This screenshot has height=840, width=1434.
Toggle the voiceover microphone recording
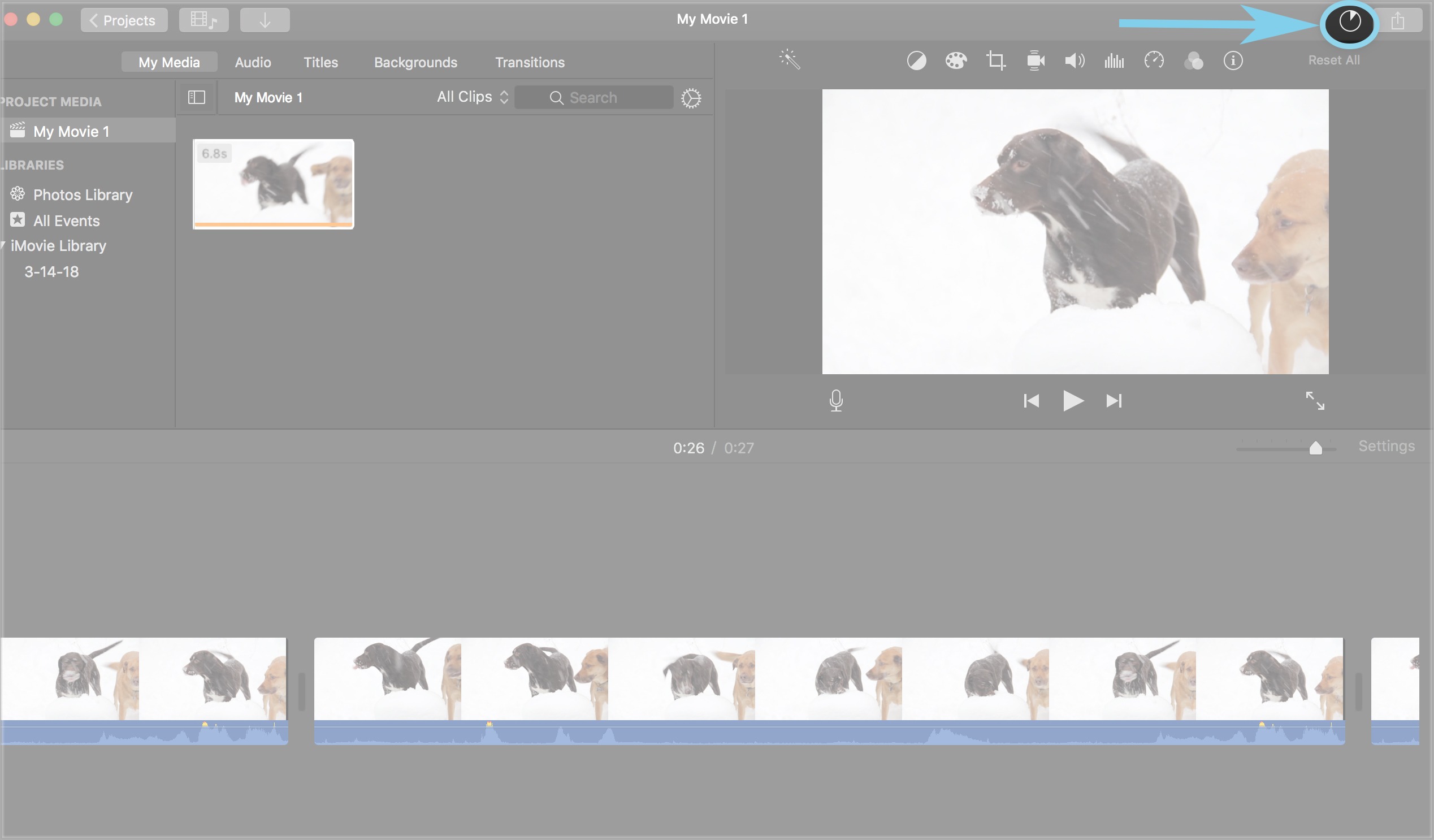pos(836,401)
